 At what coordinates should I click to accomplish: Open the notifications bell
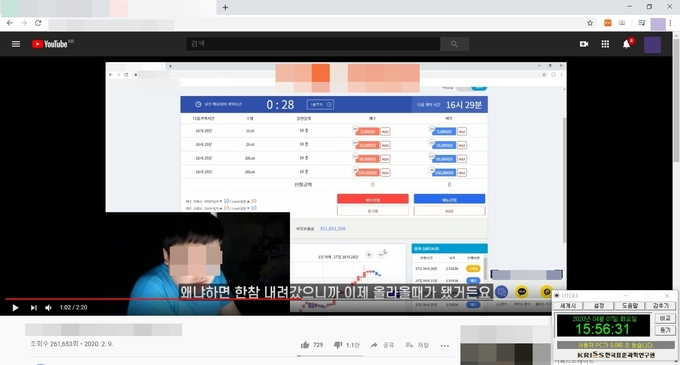(x=627, y=44)
